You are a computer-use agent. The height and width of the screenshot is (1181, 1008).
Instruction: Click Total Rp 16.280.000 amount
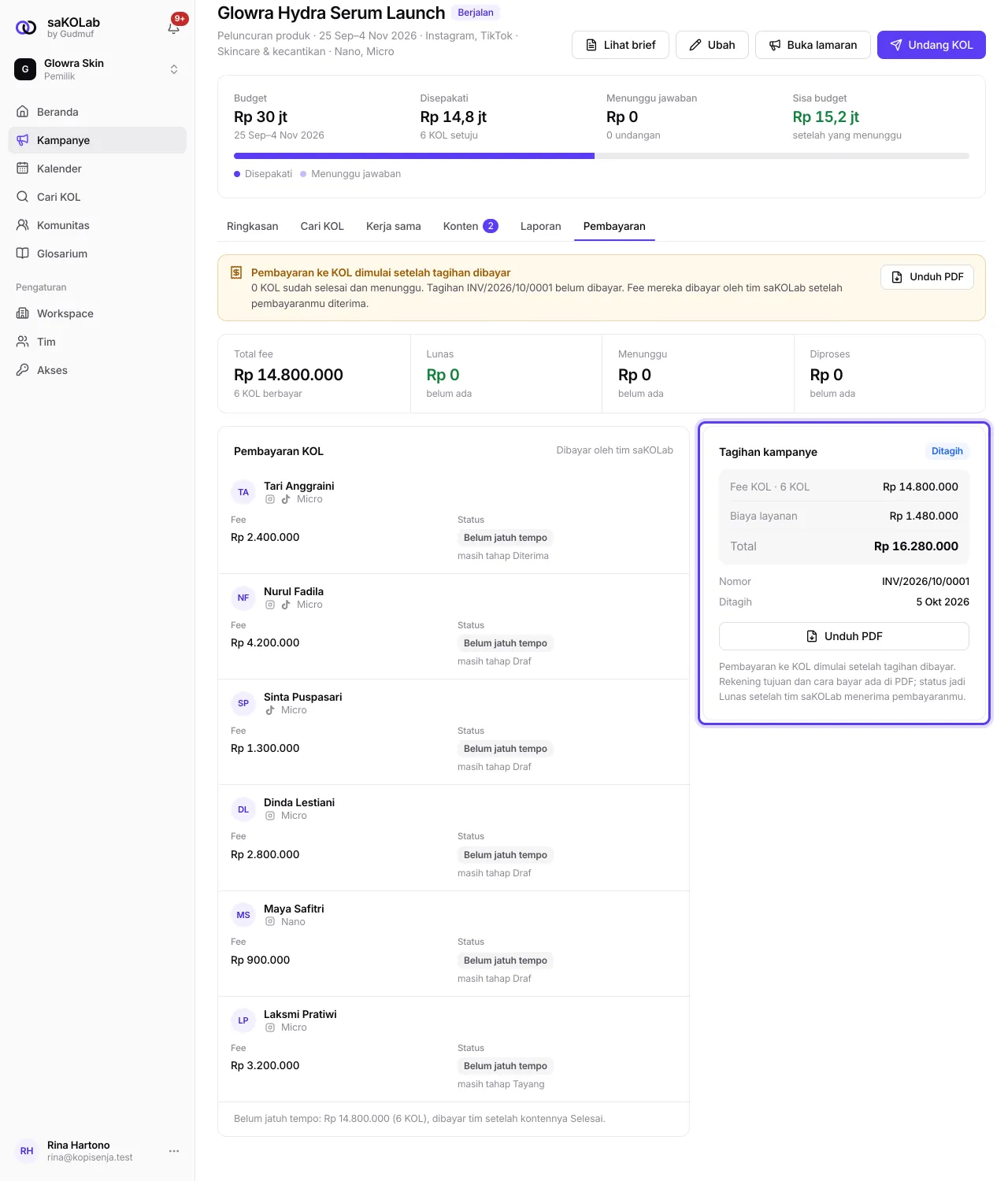click(x=916, y=546)
